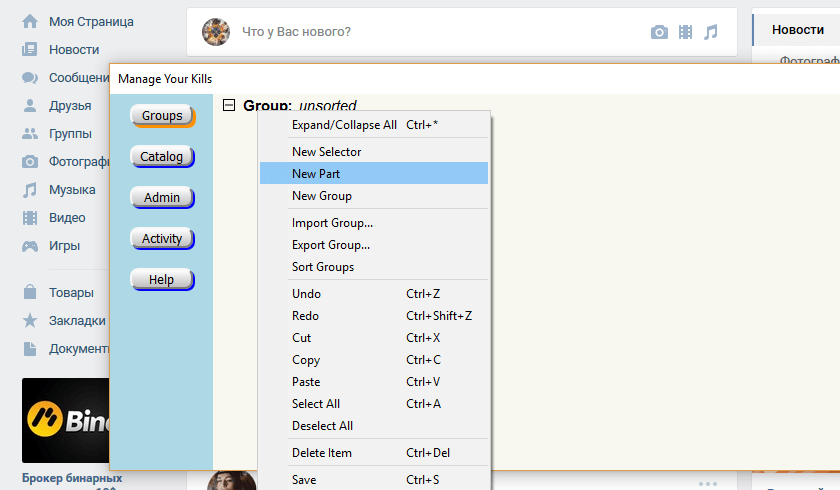Click the Binomo advertisement banner

[65, 420]
